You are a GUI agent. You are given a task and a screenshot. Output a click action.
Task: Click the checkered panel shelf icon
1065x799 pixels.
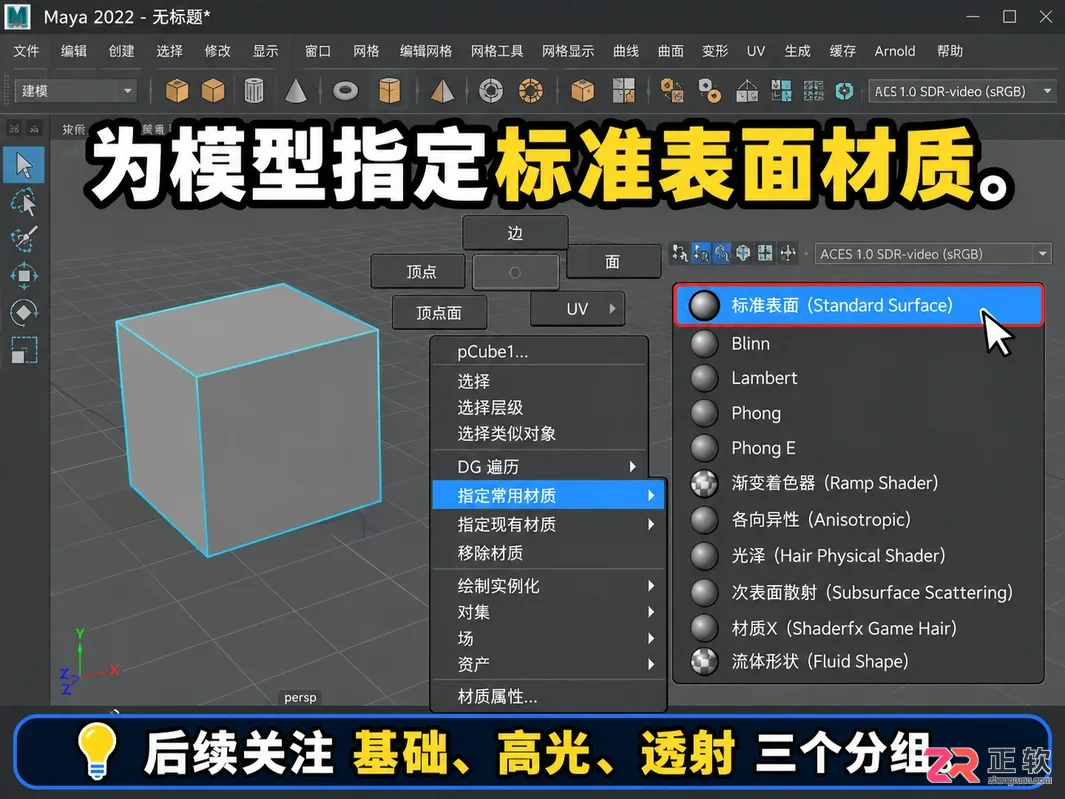click(623, 90)
